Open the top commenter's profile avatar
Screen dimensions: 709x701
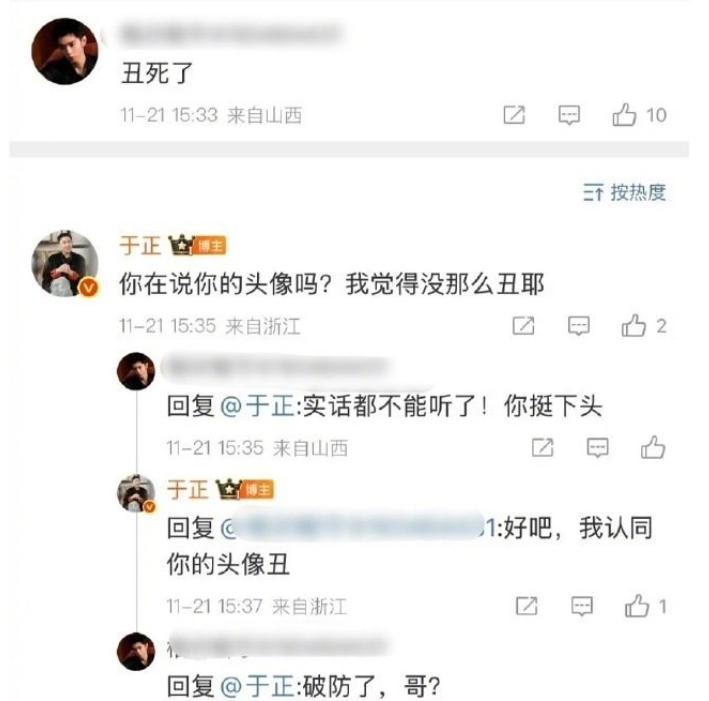point(65,51)
